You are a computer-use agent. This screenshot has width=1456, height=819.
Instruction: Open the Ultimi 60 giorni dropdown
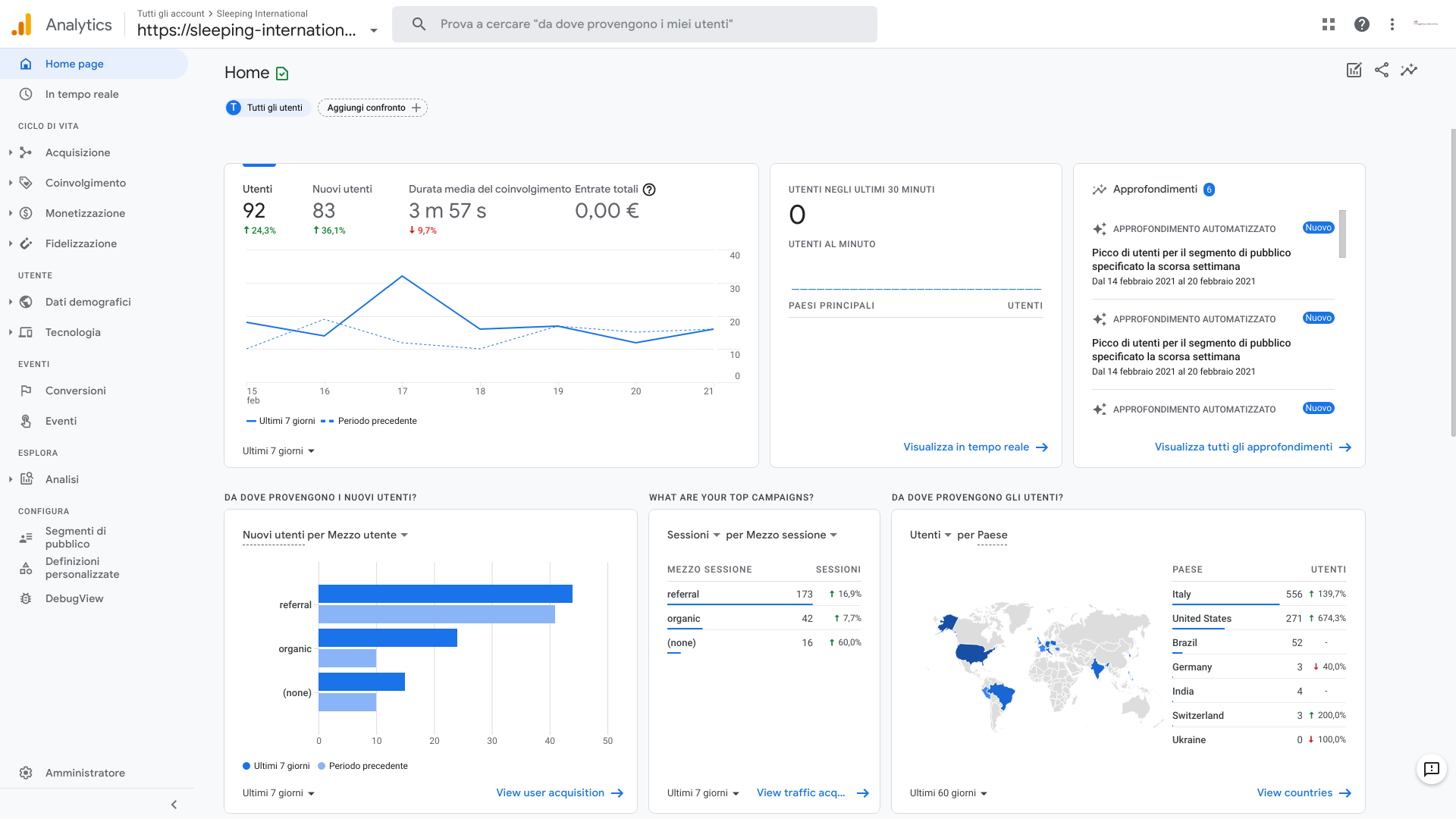[x=949, y=793]
